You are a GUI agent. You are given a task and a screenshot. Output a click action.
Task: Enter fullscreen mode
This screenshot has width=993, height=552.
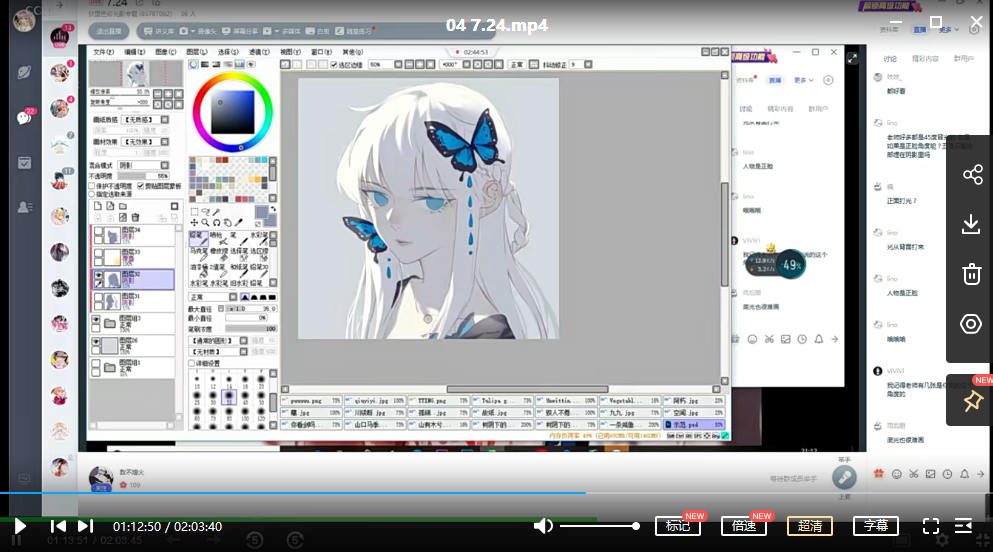click(x=930, y=526)
